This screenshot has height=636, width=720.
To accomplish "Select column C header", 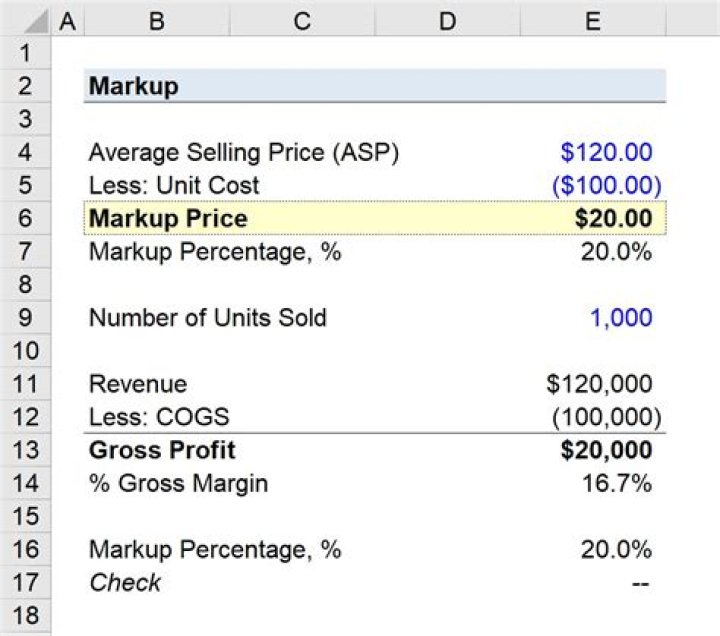I will [x=302, y=21].
